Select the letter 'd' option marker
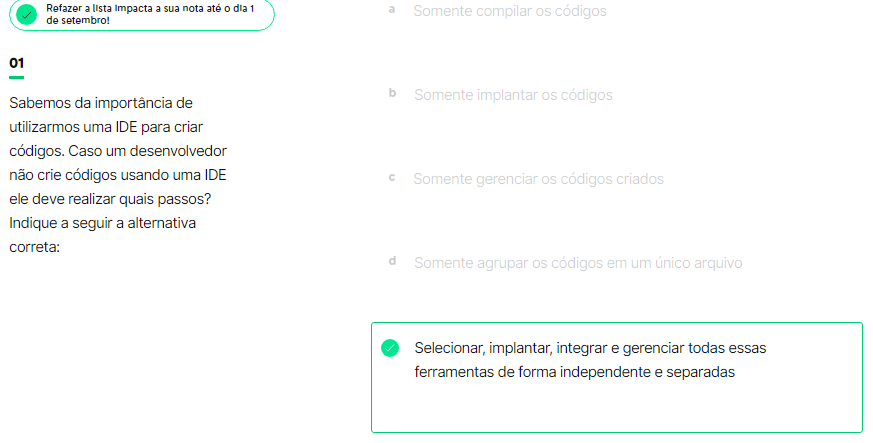 click(x=392, y=261)
